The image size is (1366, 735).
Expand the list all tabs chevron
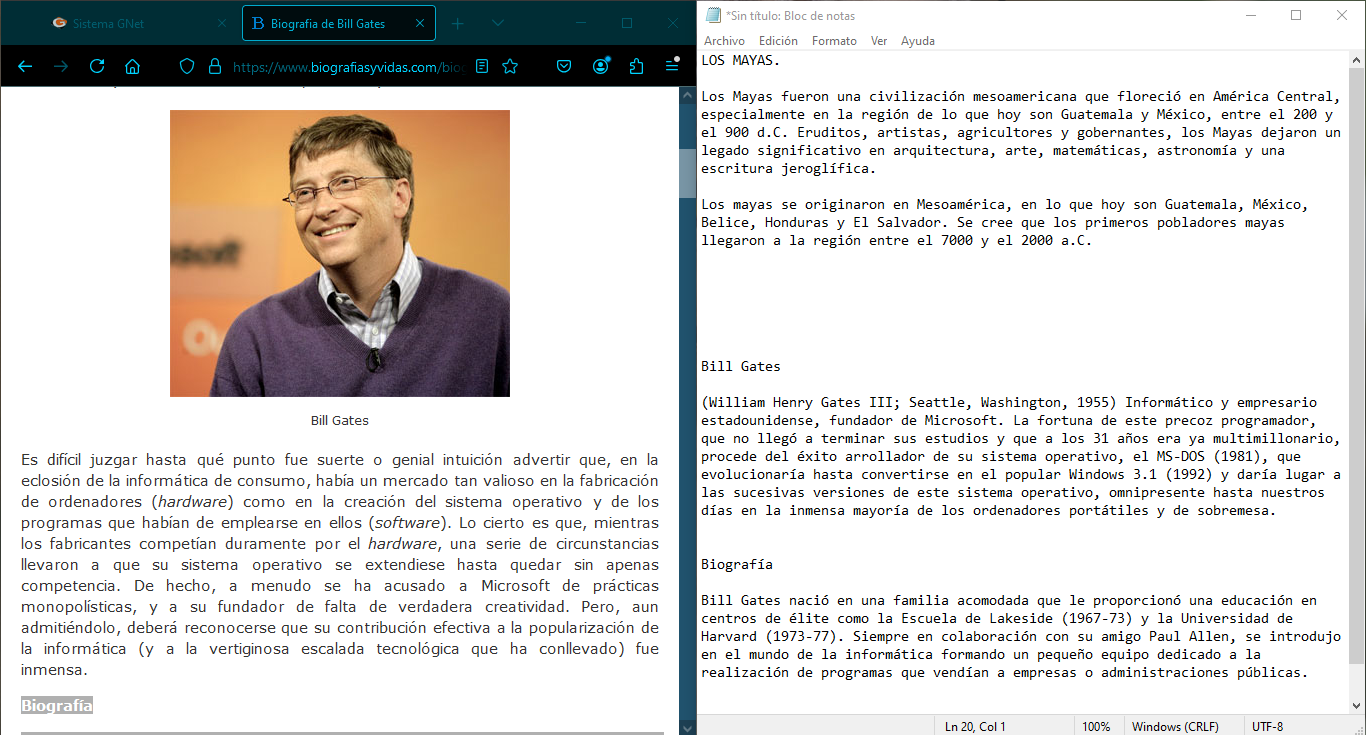click(x=498, y=23)
